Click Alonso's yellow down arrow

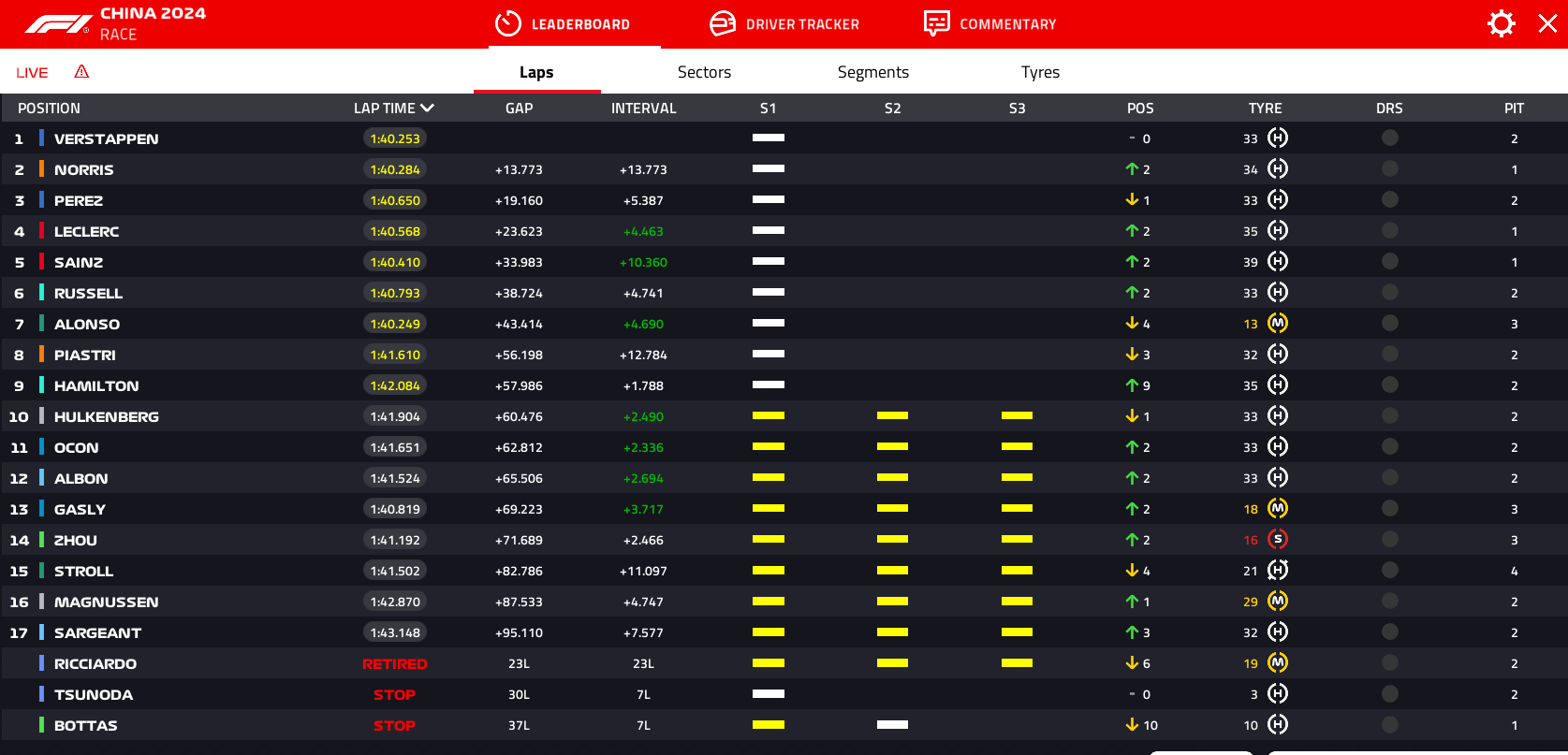click(1132, 324)
